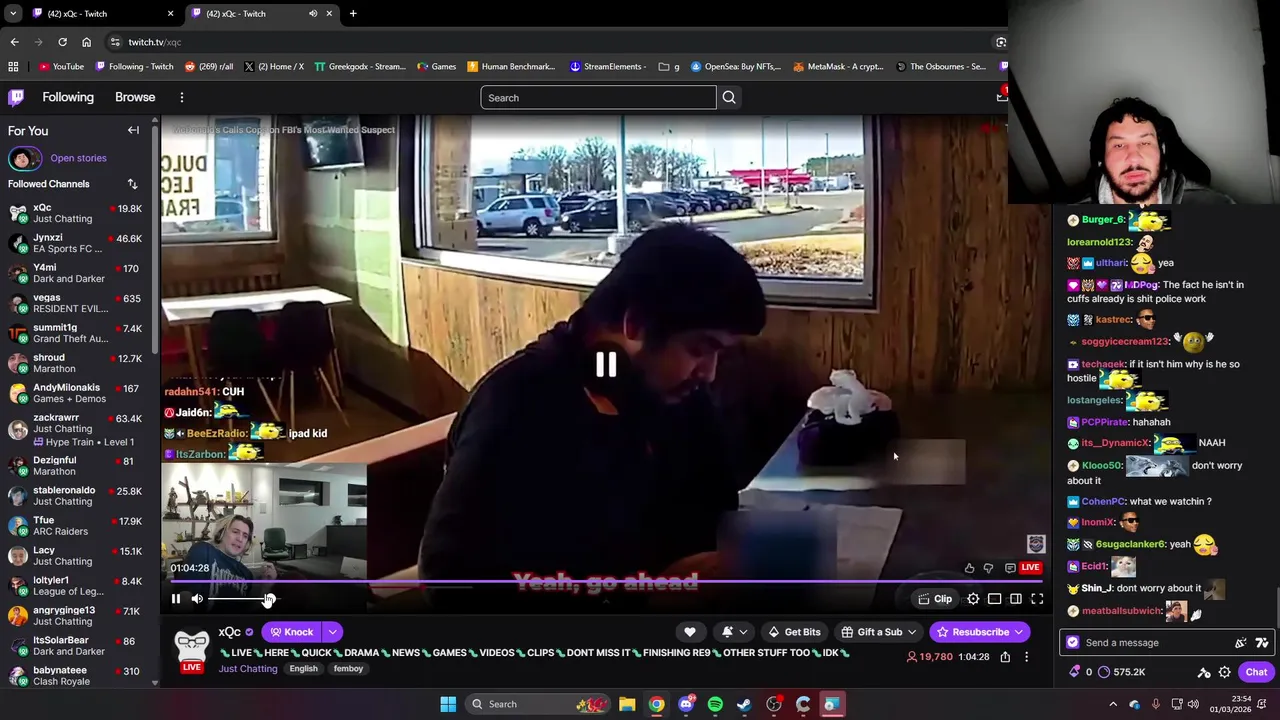Click the address bar showing twitch.tv/xqc
This screenshot has width=1280, height=720.
click(550, 42)
